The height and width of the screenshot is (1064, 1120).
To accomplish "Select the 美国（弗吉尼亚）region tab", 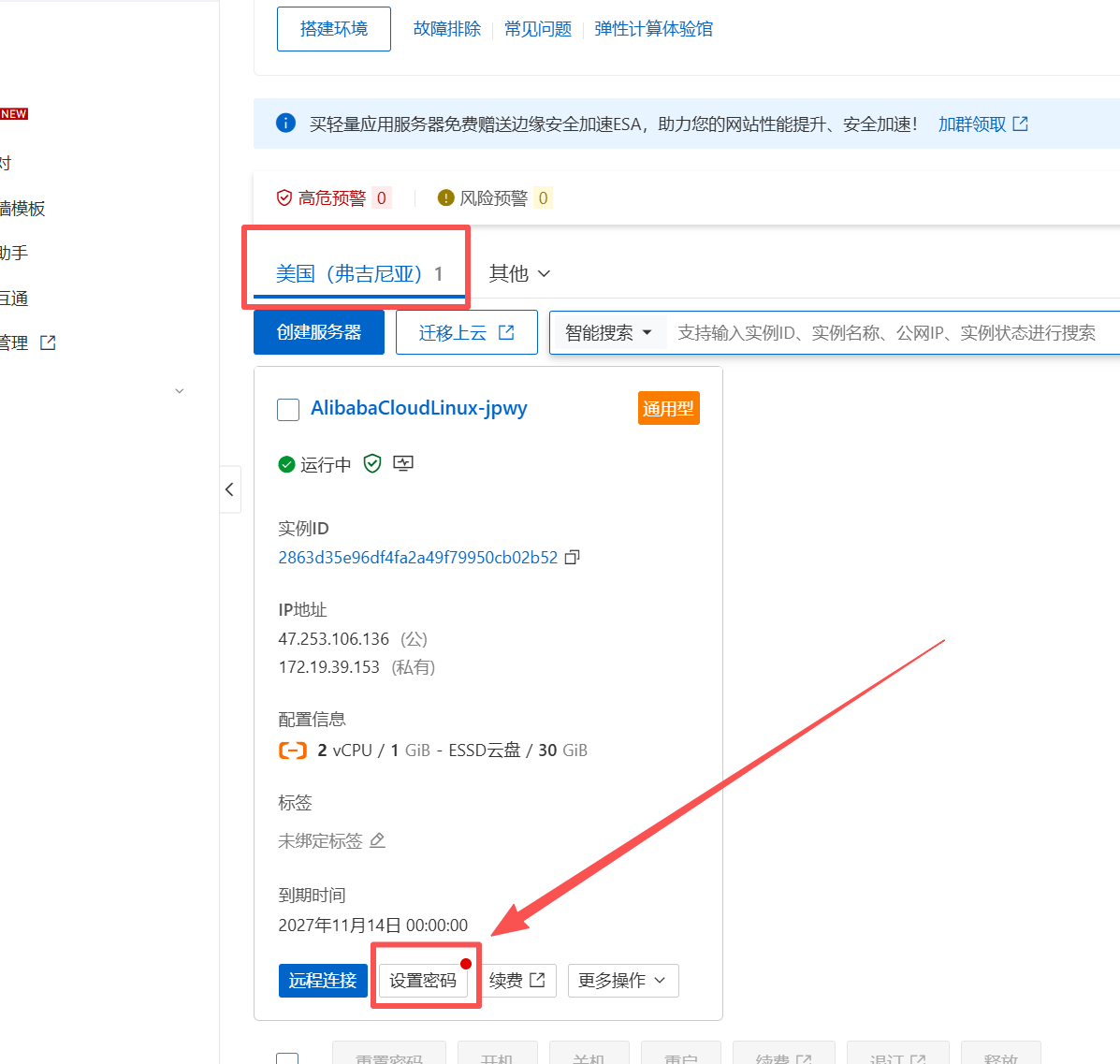I will (358, 273).
